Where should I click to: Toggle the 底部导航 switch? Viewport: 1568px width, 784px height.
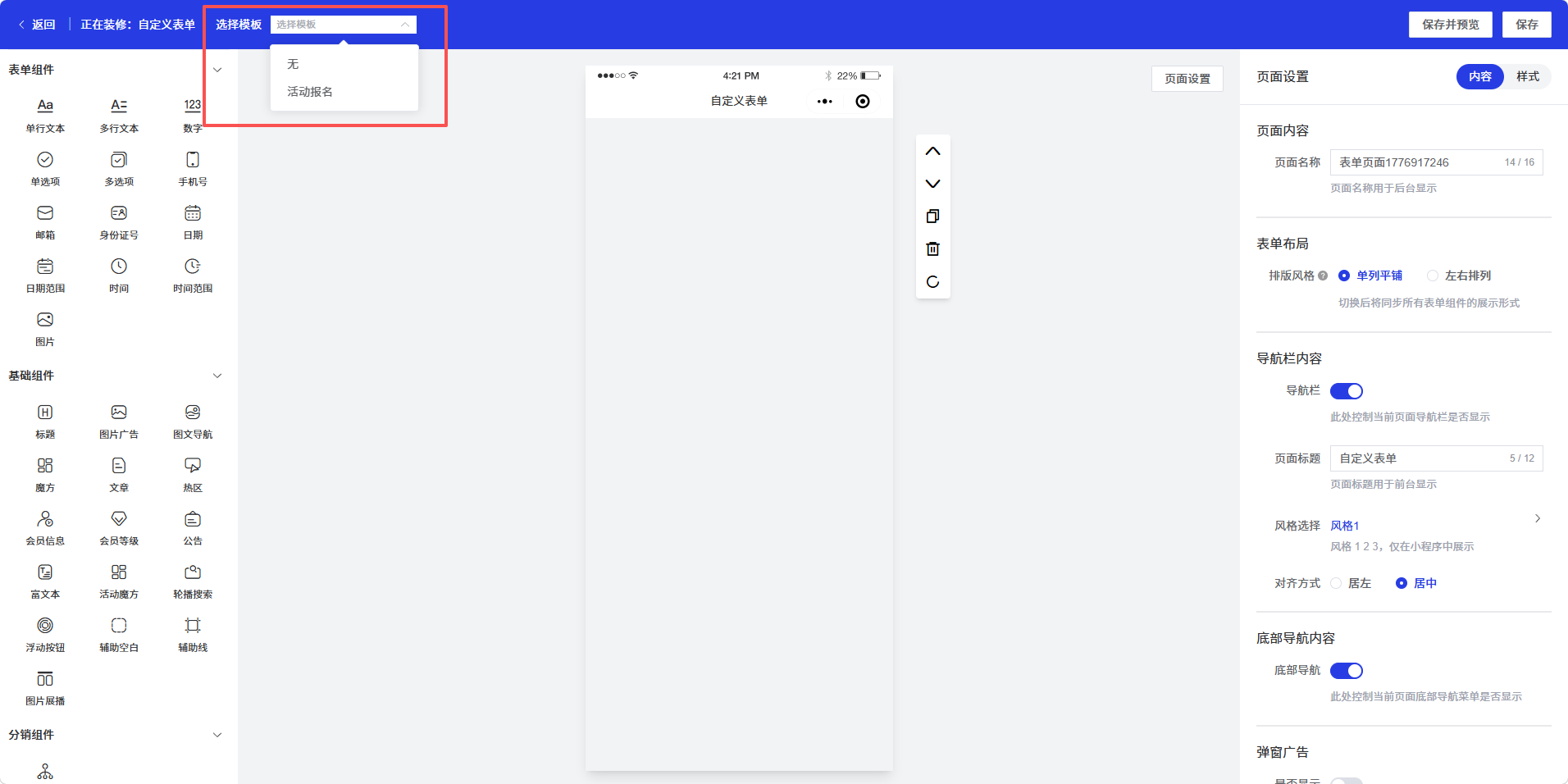point(1347,671)
